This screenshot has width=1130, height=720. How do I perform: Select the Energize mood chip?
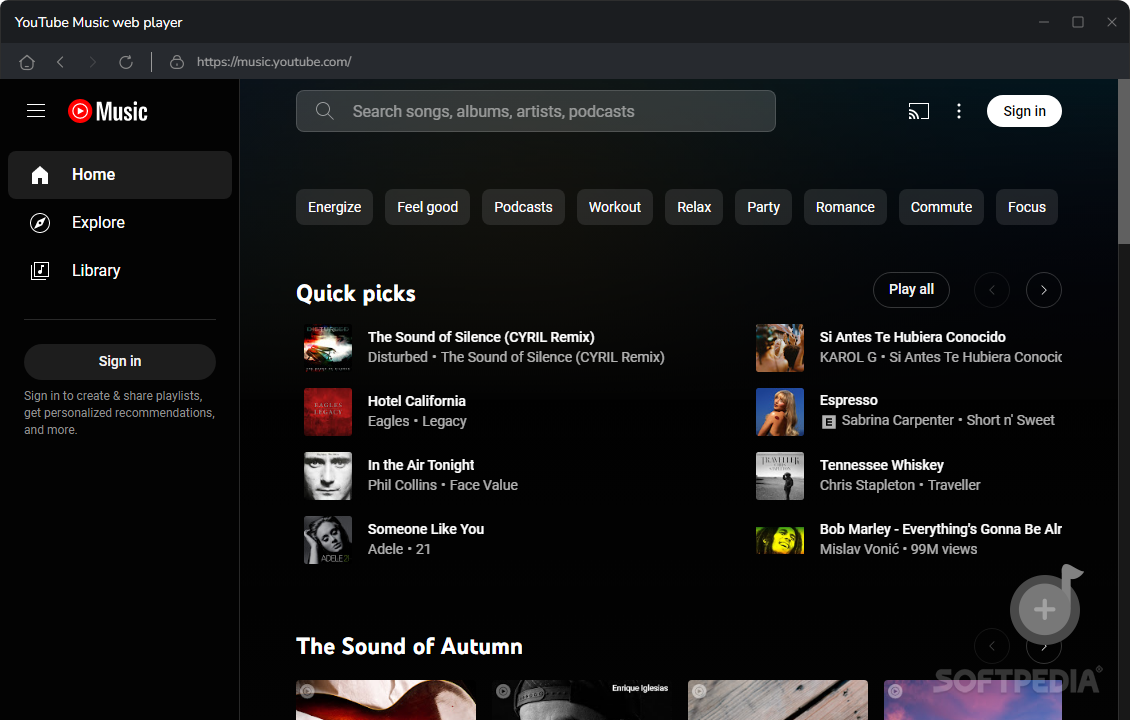pyautogui.click(x=334, y=207)
